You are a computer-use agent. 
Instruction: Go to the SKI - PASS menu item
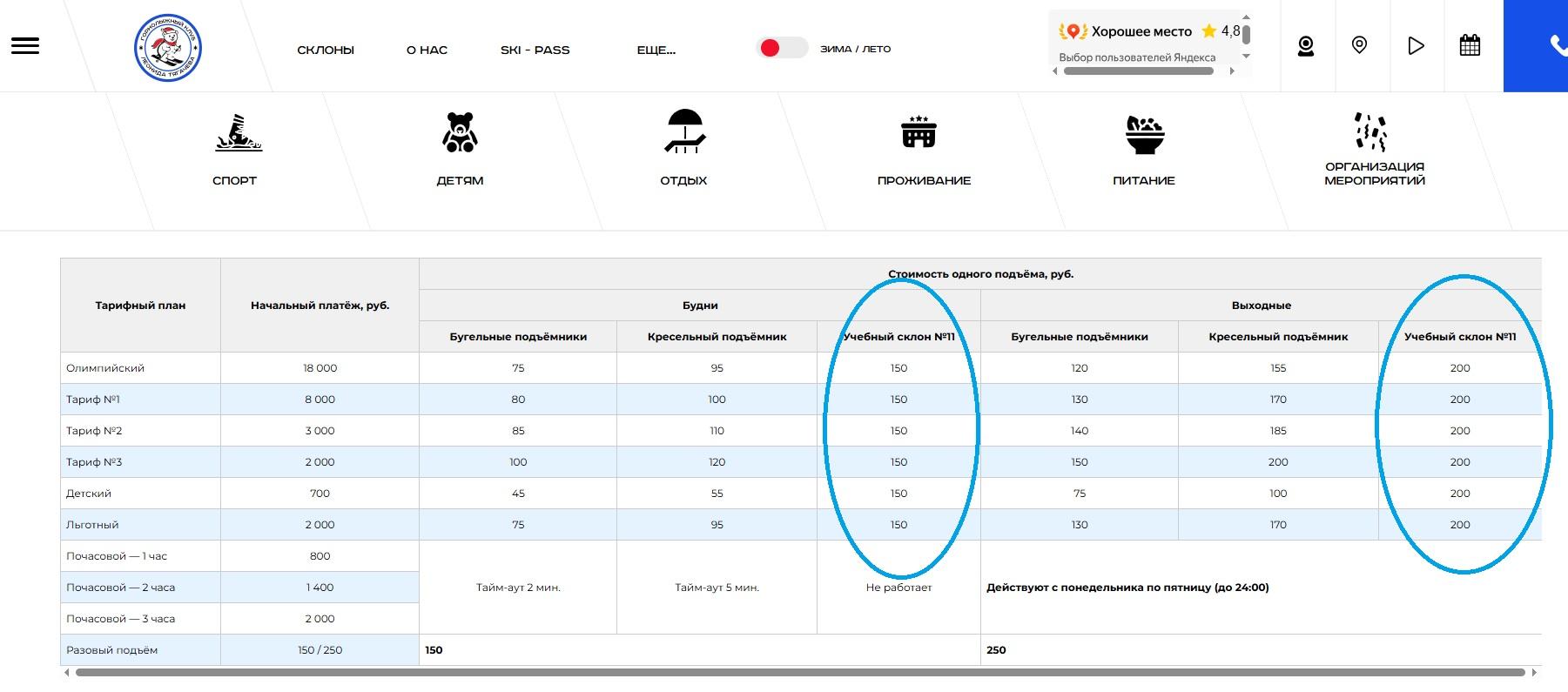click(535, 50)
